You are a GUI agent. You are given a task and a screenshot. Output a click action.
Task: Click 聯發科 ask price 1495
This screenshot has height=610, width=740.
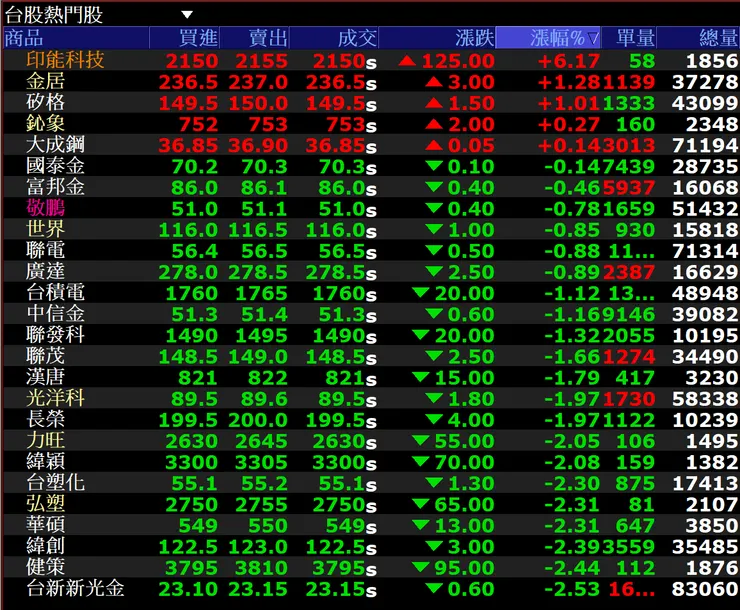261,335
